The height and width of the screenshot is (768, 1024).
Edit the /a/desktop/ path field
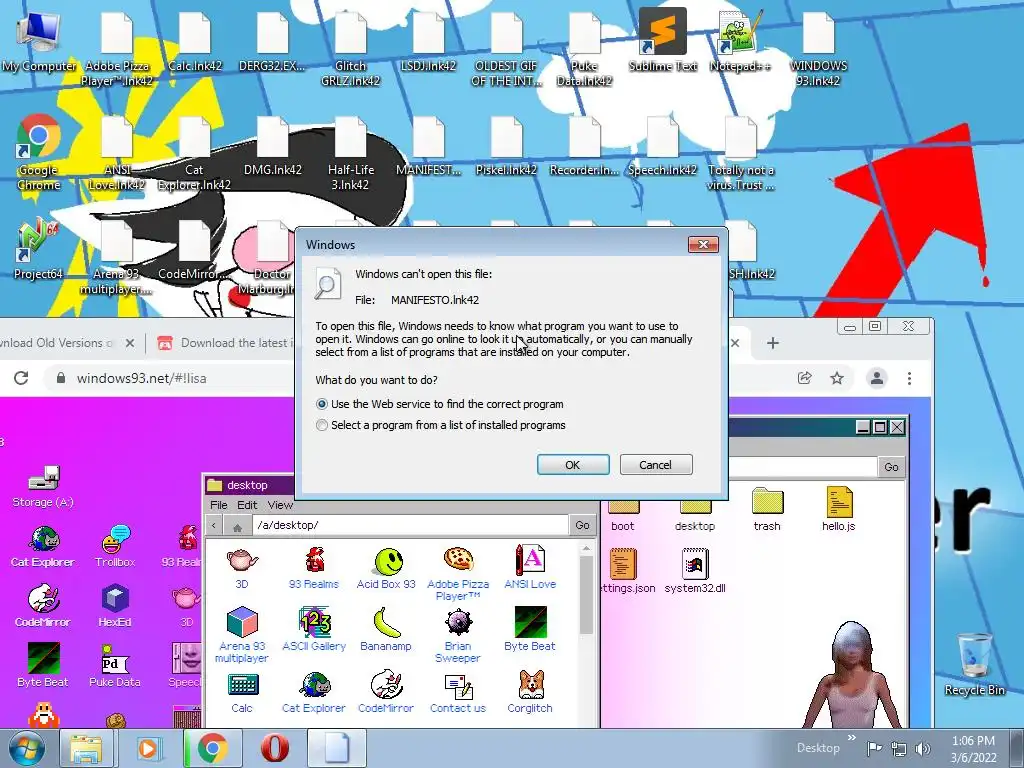[410, 525]
